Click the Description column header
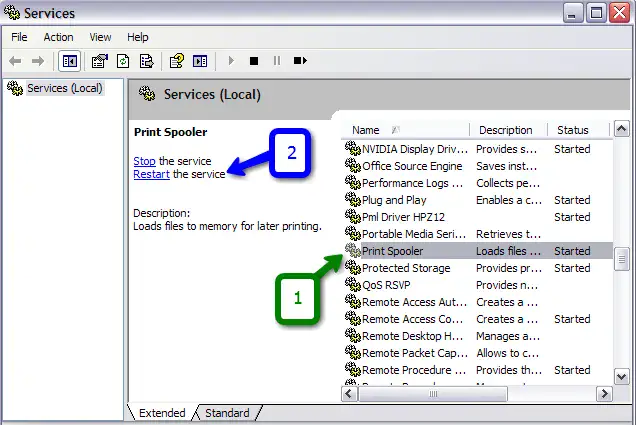The width and height of the screenshot is (636, 425). point(508,130)
